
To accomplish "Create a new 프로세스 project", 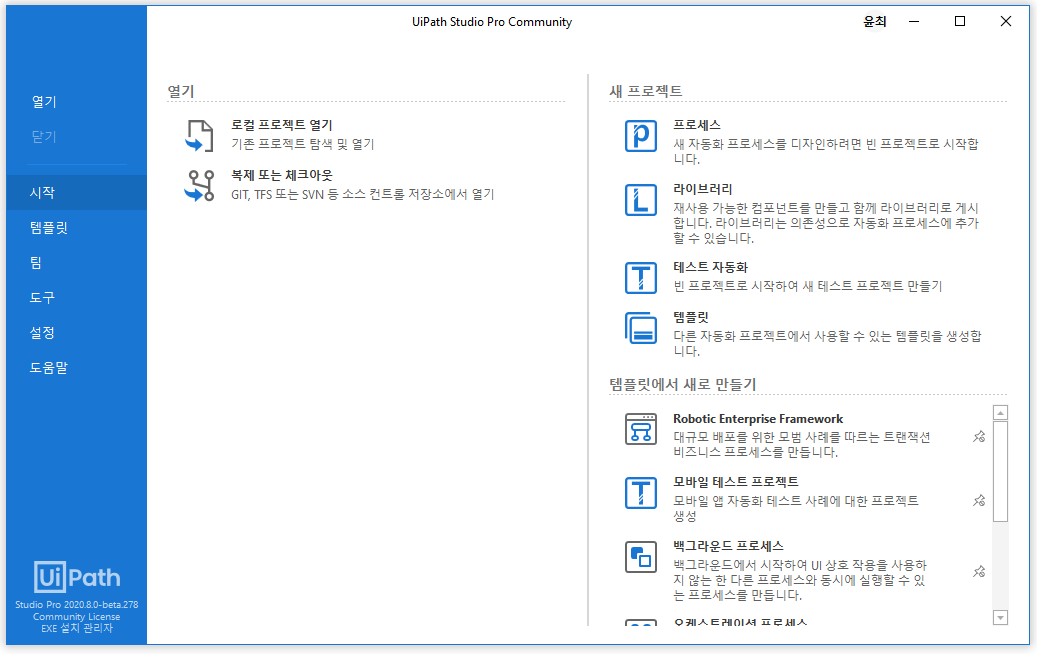I will pyautogui.click(x=697, y=125).
